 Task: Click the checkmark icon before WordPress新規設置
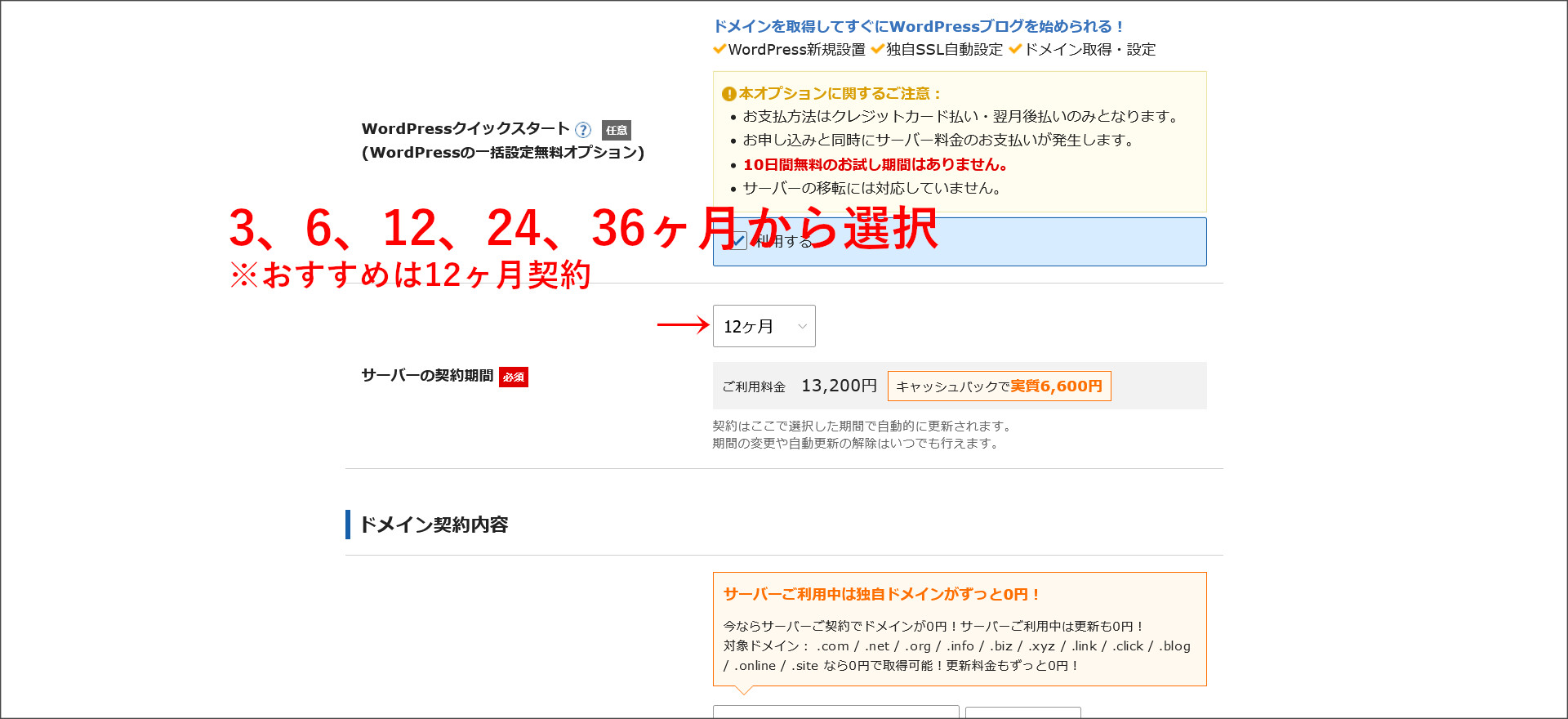coord(719,49)
